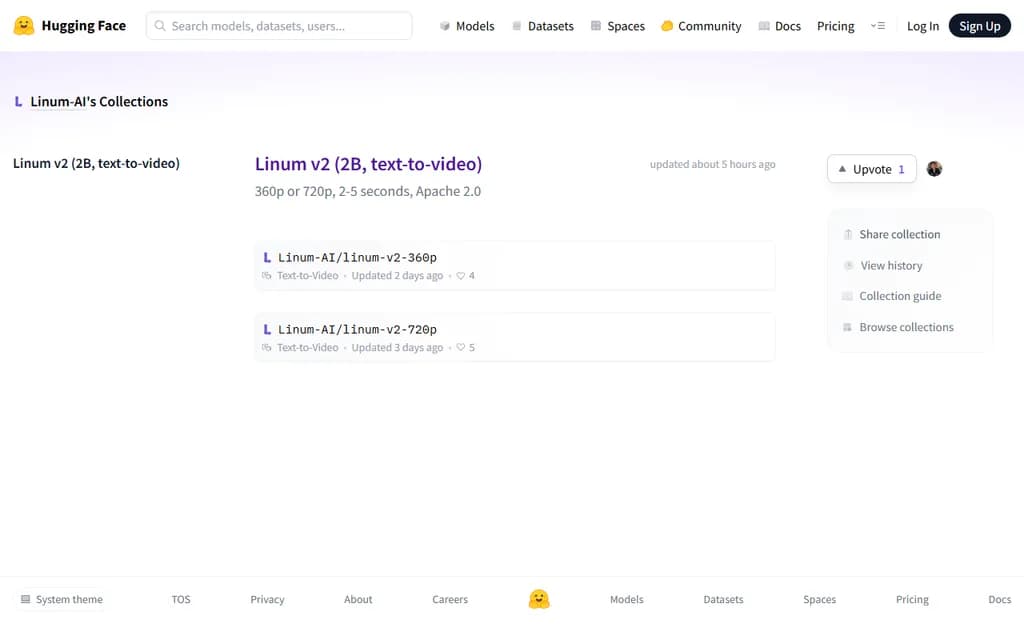Toggle the Upvote button

tap(869, 168)
